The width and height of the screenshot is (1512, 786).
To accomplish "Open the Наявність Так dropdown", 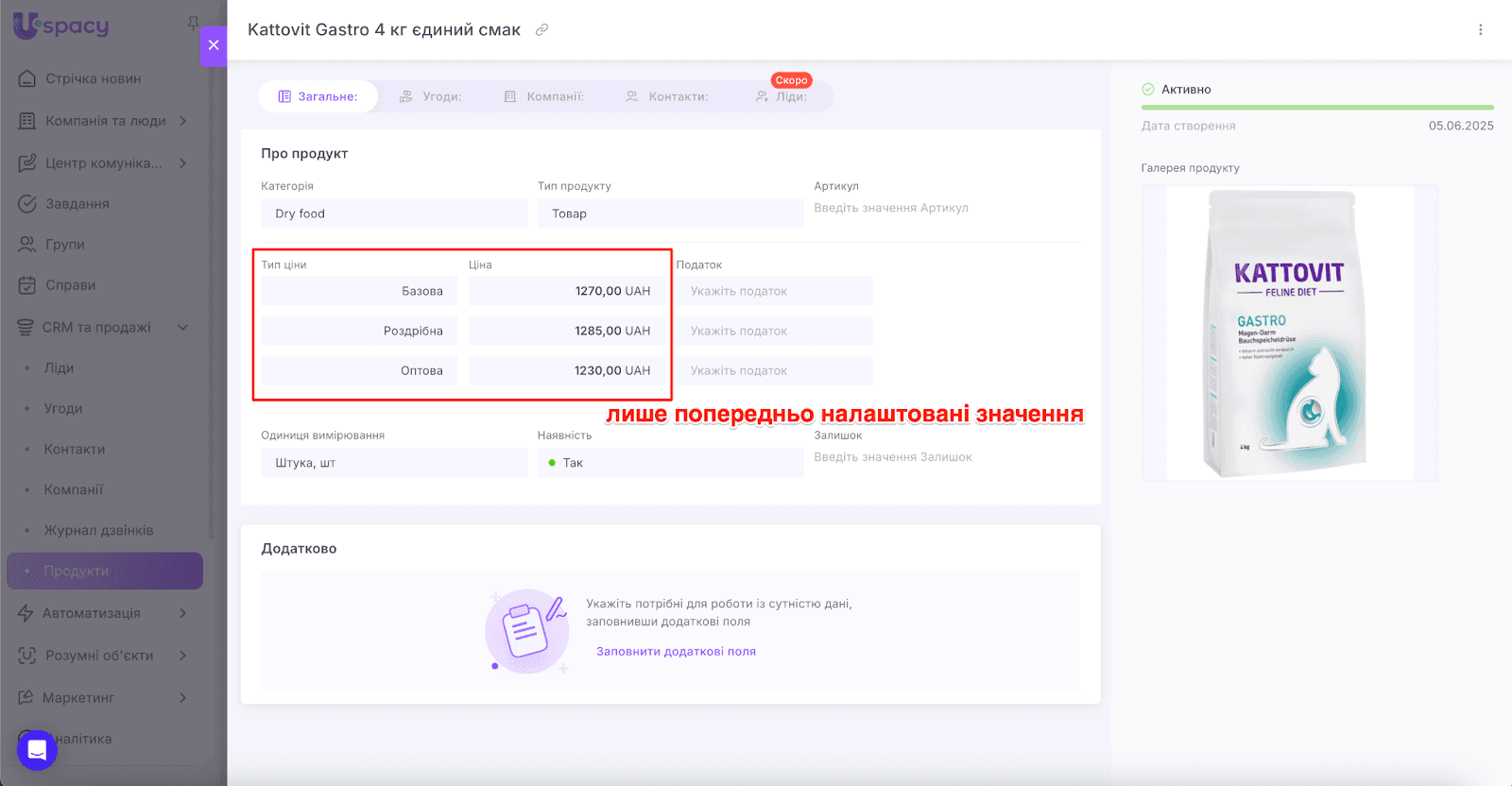I will point(671,463).
